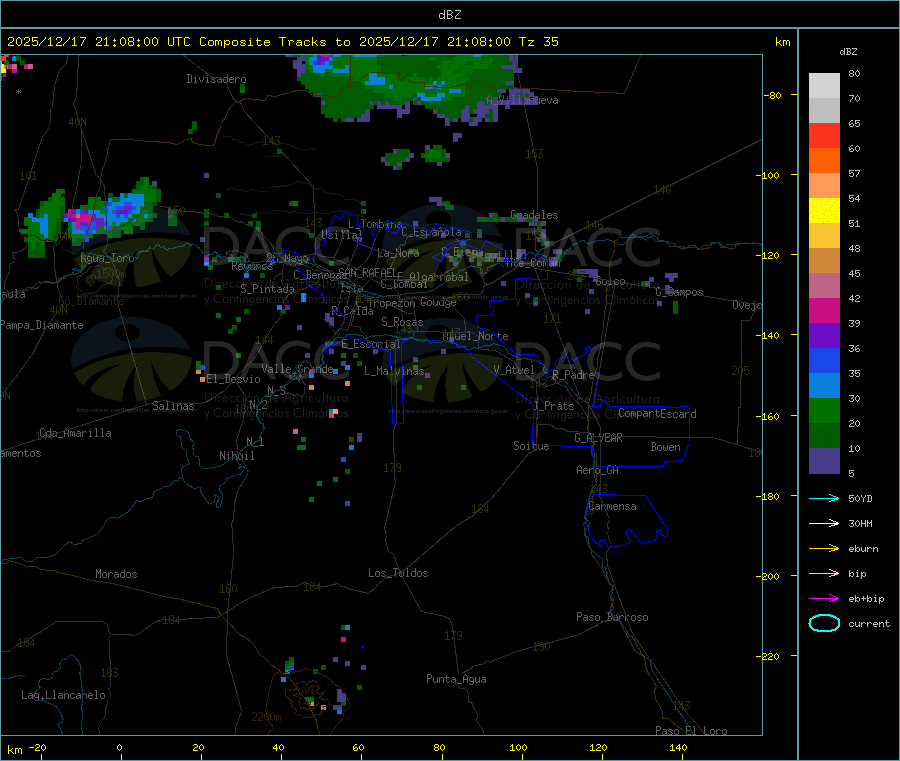Click the '100' tick on horizontal km axis
The height and width of the screenshot is (761, 900).
[518, 748]
